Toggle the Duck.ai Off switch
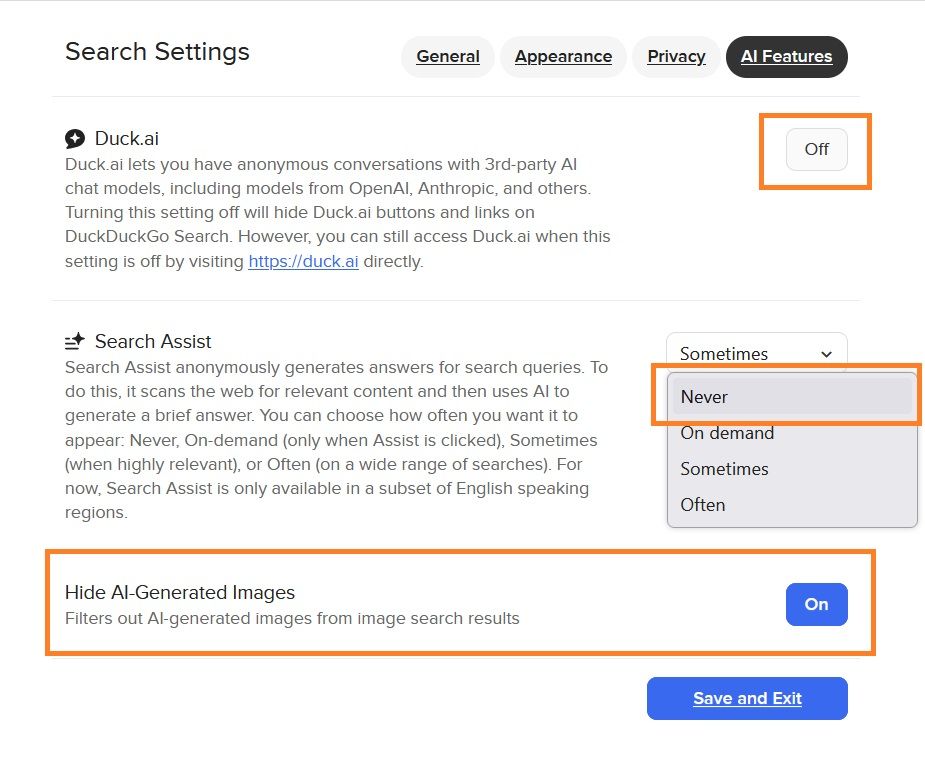925x761 pixels. point(816,149)
